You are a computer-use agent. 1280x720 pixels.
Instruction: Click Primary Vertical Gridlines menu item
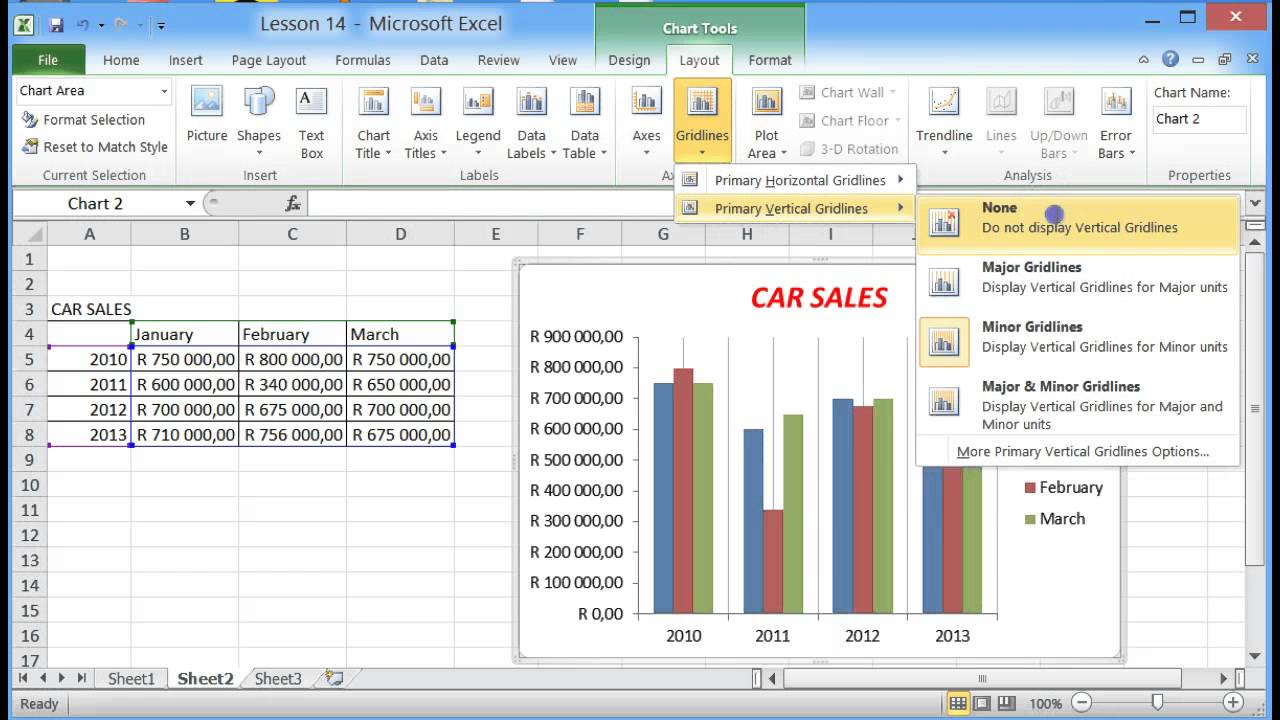coord(796,208)
